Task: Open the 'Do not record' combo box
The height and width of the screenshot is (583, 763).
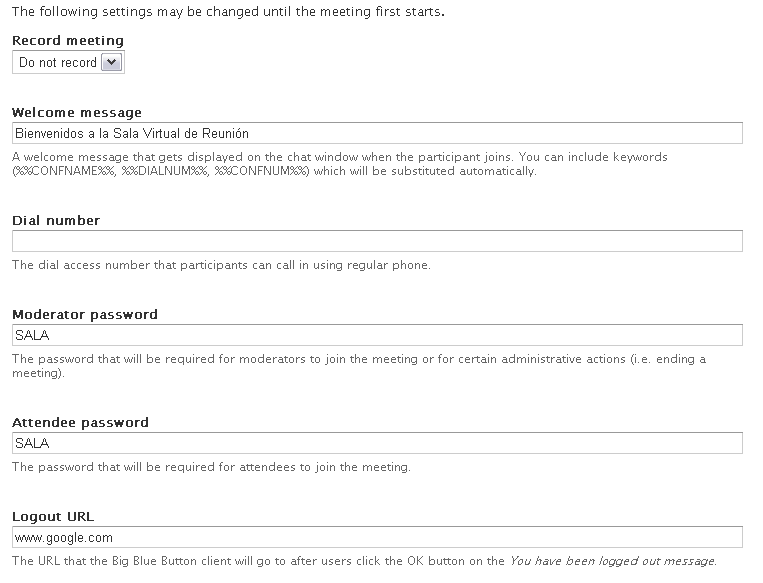Action: tap(68, 62)
